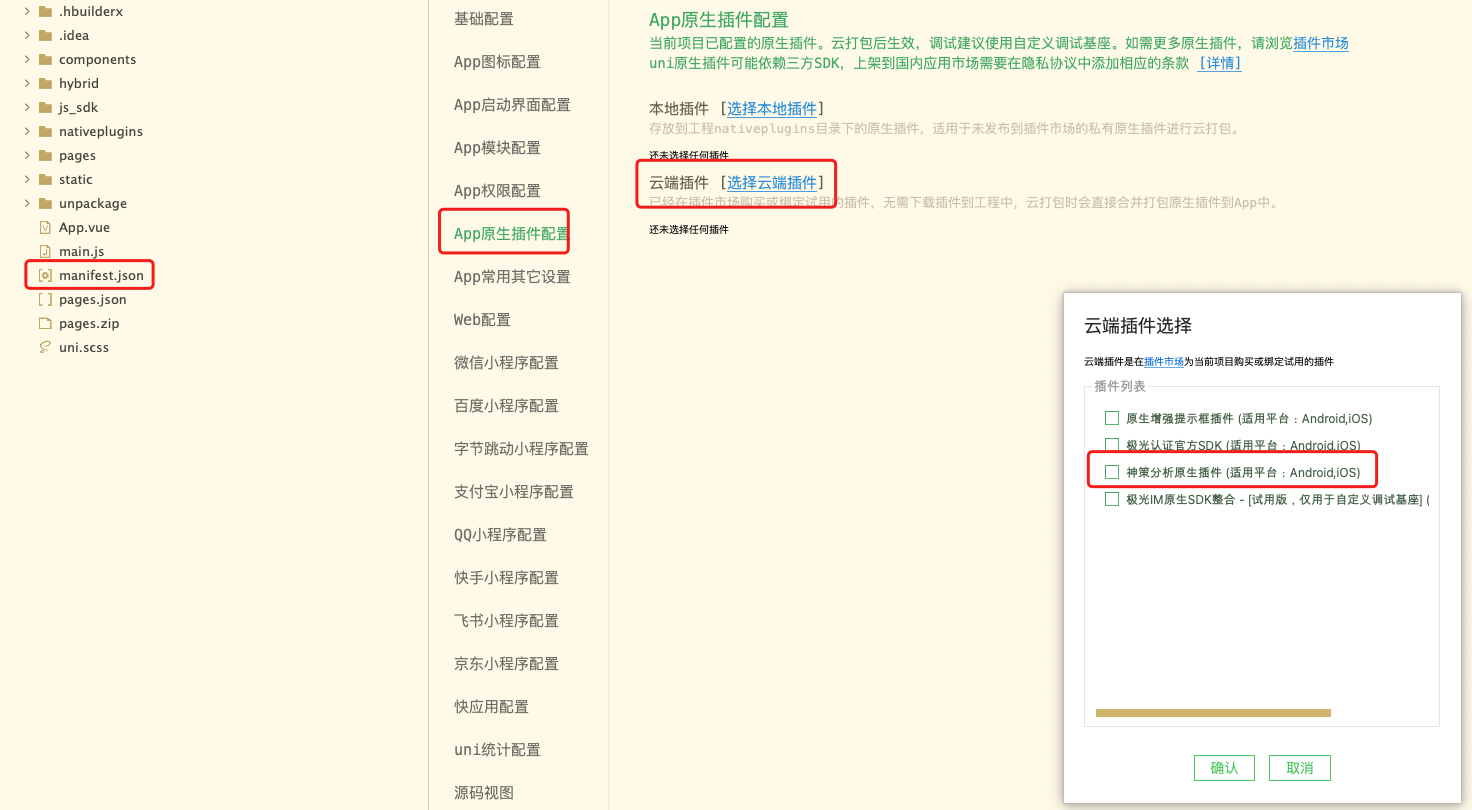Click the 选择云端插件 link

point(771,183)
